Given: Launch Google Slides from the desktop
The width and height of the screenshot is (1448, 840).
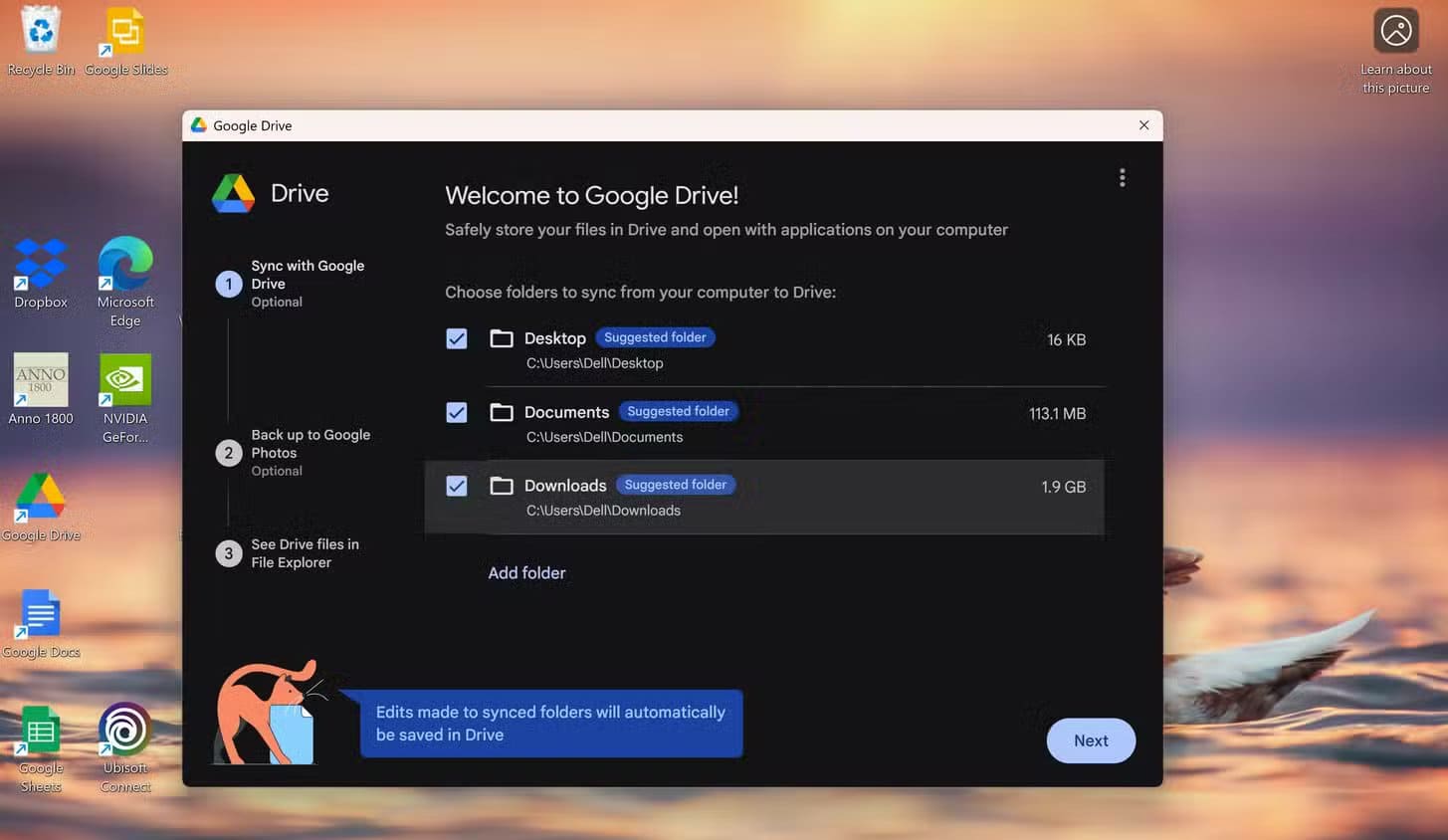Looking at the screenshot, I should (125, 32).
